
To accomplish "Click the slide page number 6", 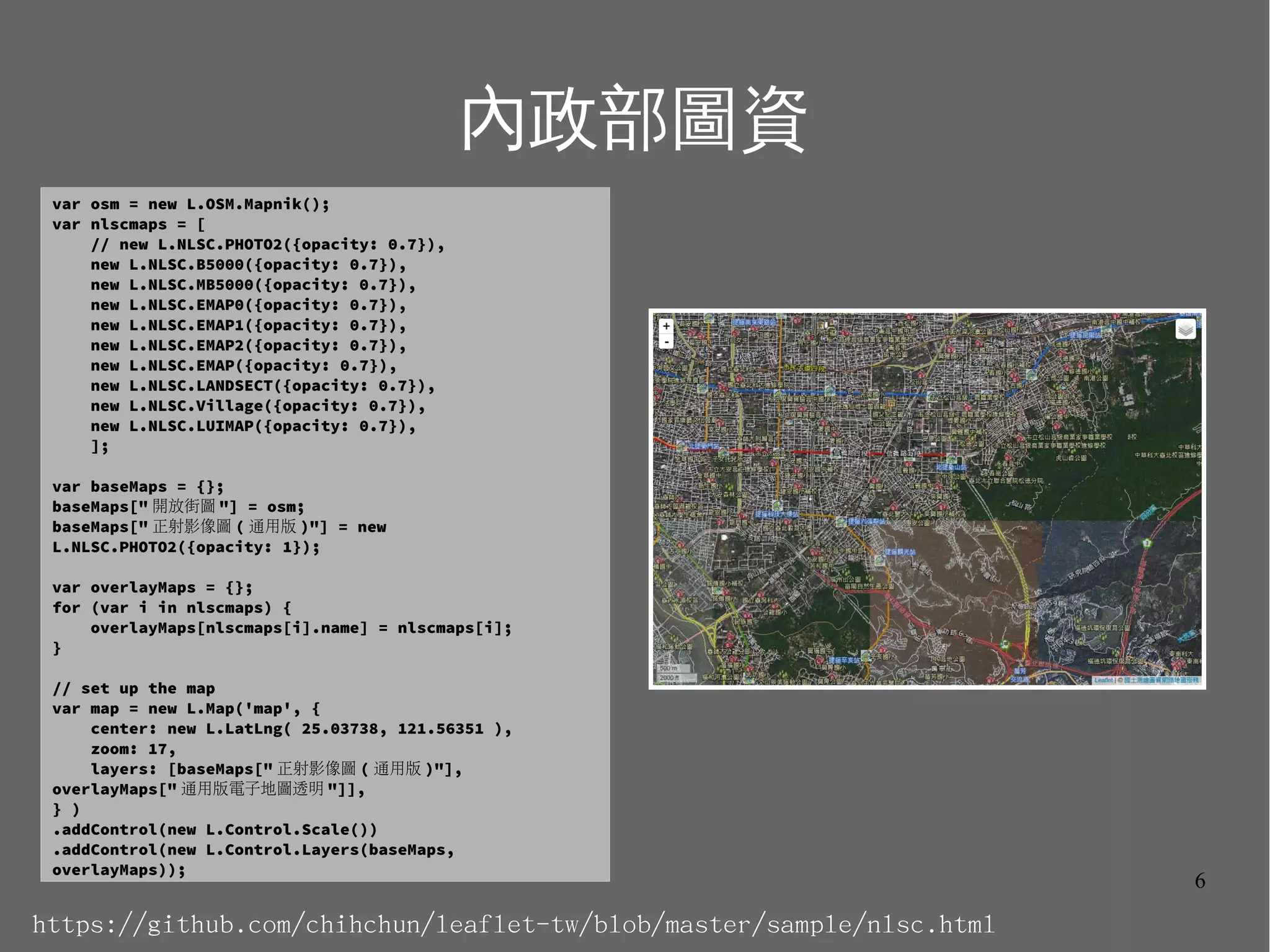I will 1200,881.
